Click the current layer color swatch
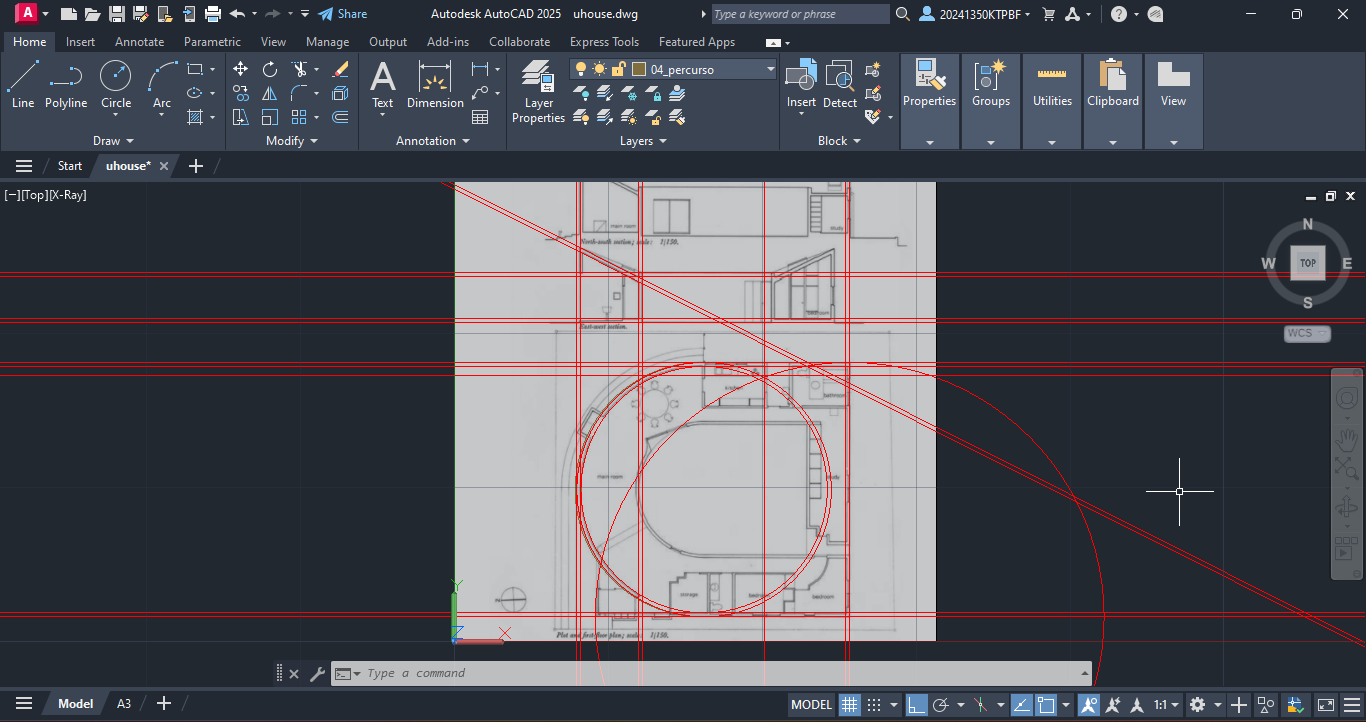1366x722 pixels. click(638, 69)
